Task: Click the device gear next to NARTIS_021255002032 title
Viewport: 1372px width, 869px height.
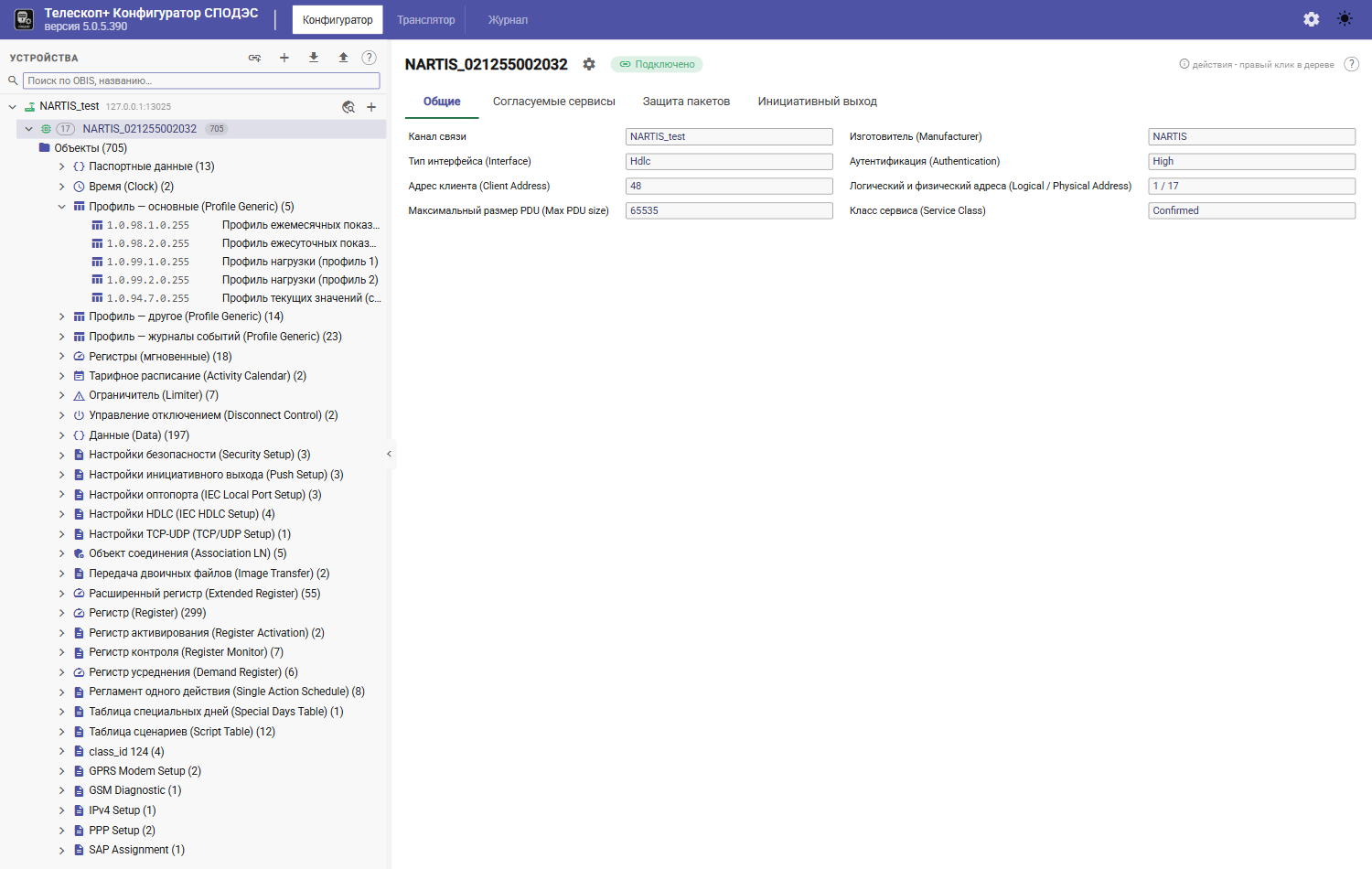Action: tap(589, 64)
